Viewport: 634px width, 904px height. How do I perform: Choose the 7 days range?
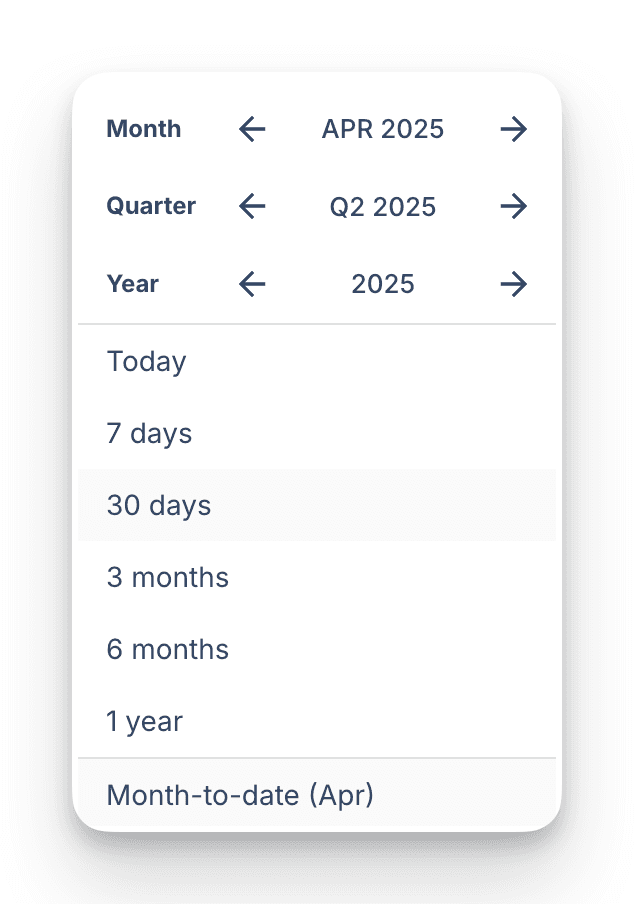[x=149, y=433]
